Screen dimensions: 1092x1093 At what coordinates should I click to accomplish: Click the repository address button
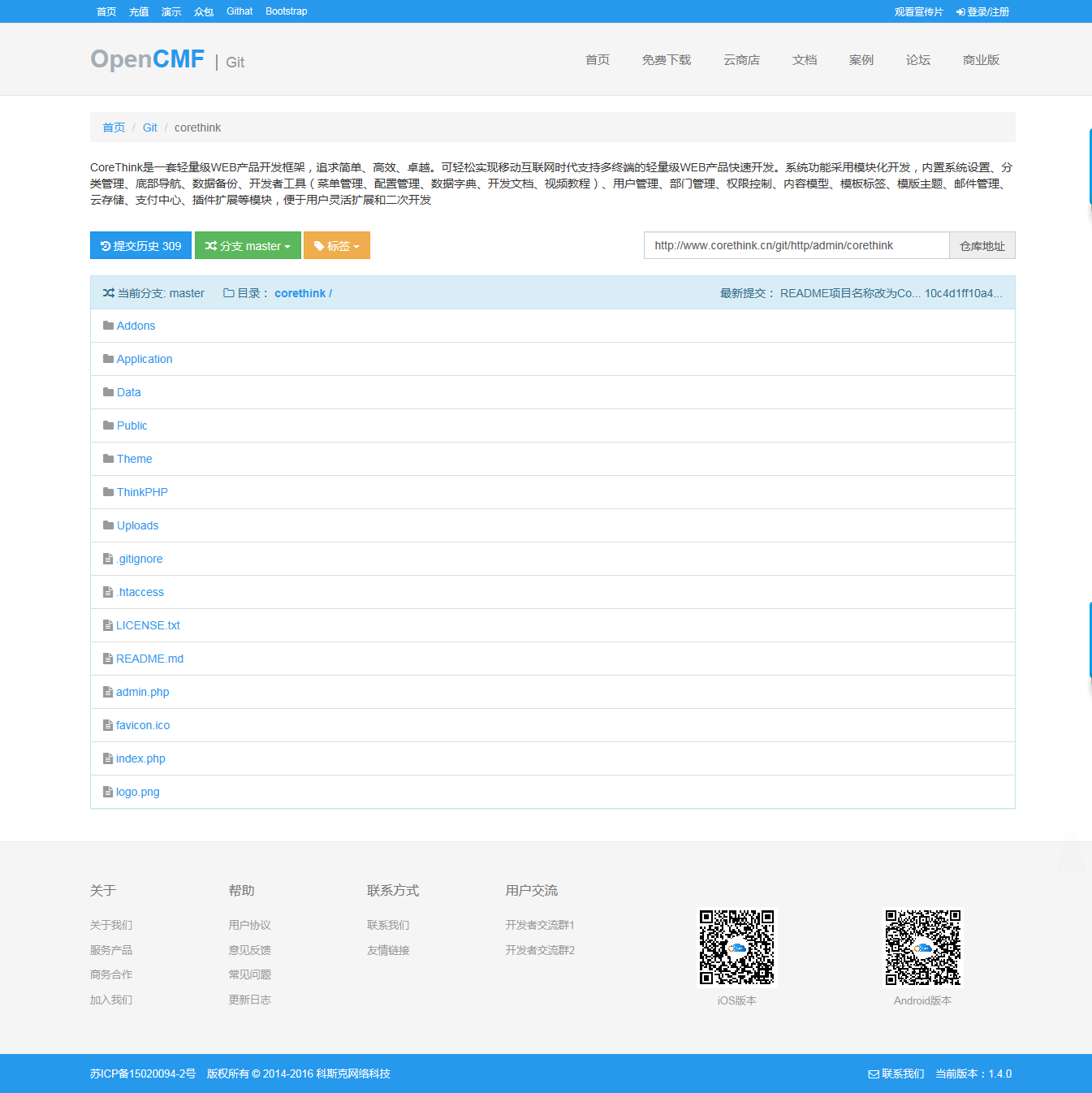pyautogui.click(x=982, y=246)
